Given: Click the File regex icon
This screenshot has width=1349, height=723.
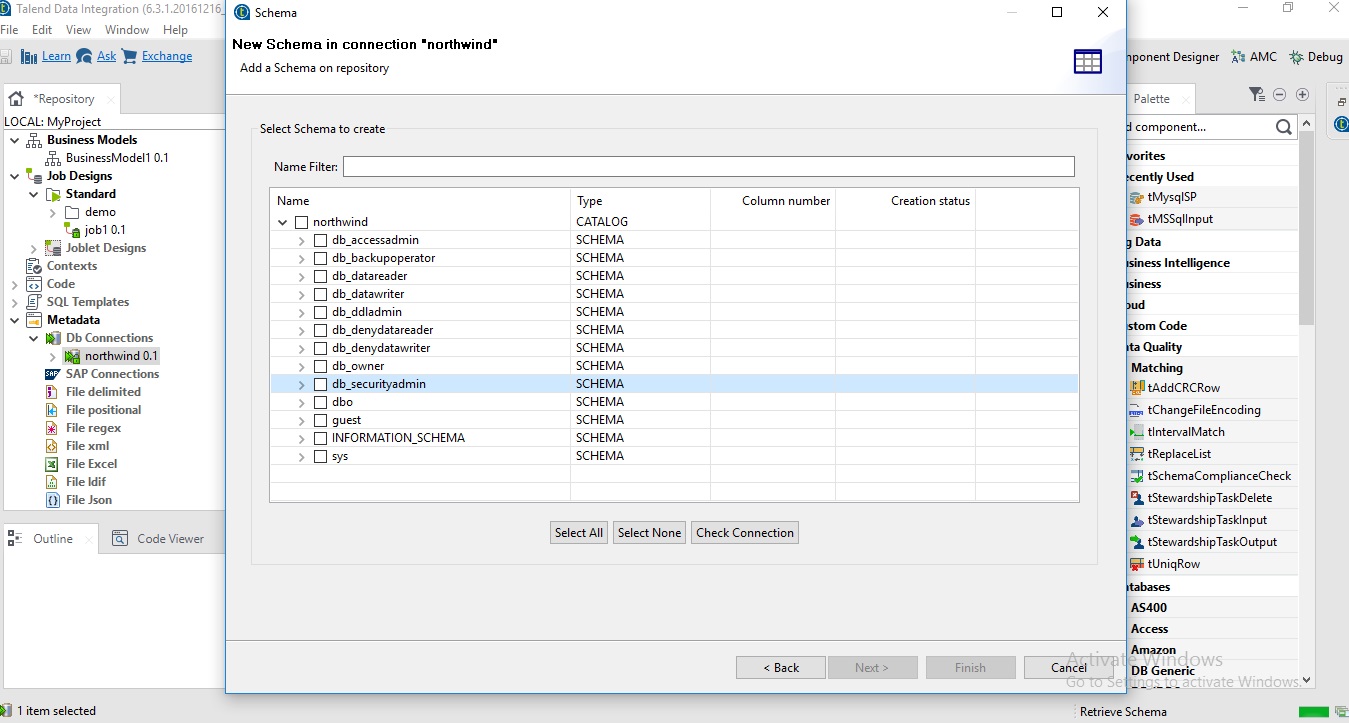Looking at the screenshot, I should pos(53,428).
